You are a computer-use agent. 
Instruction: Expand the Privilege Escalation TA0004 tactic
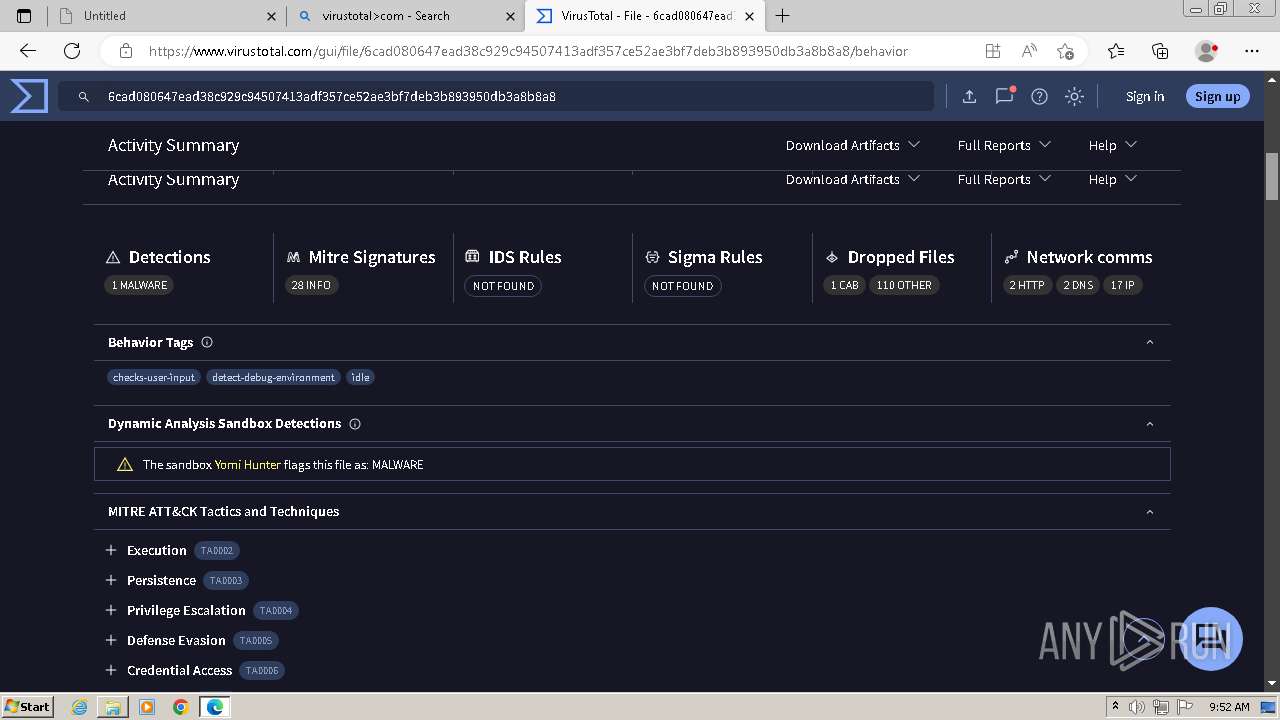point(111,610)
